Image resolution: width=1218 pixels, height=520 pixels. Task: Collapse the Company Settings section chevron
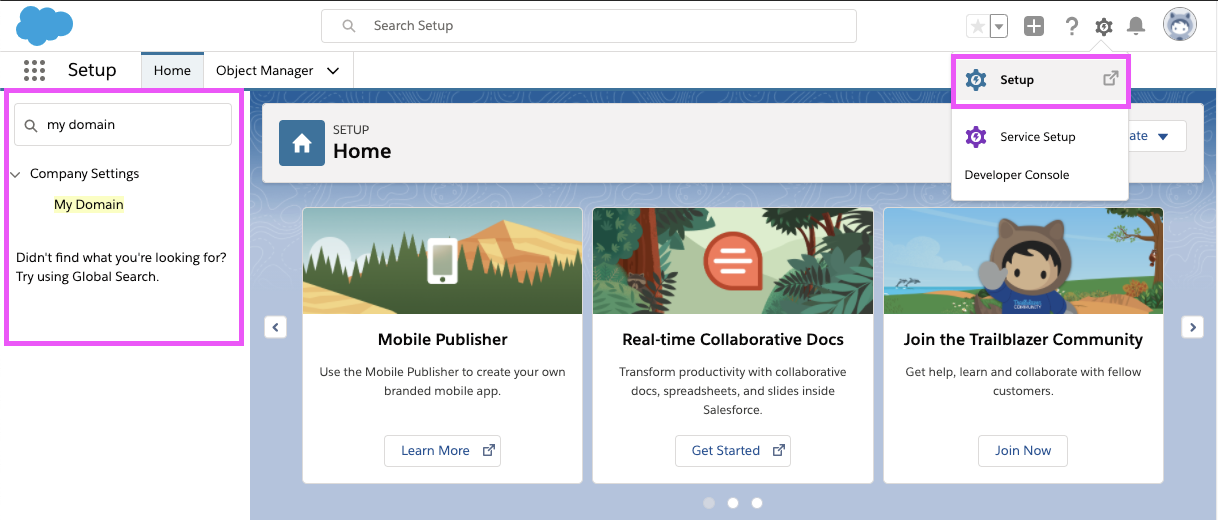[x=16, y=174]
